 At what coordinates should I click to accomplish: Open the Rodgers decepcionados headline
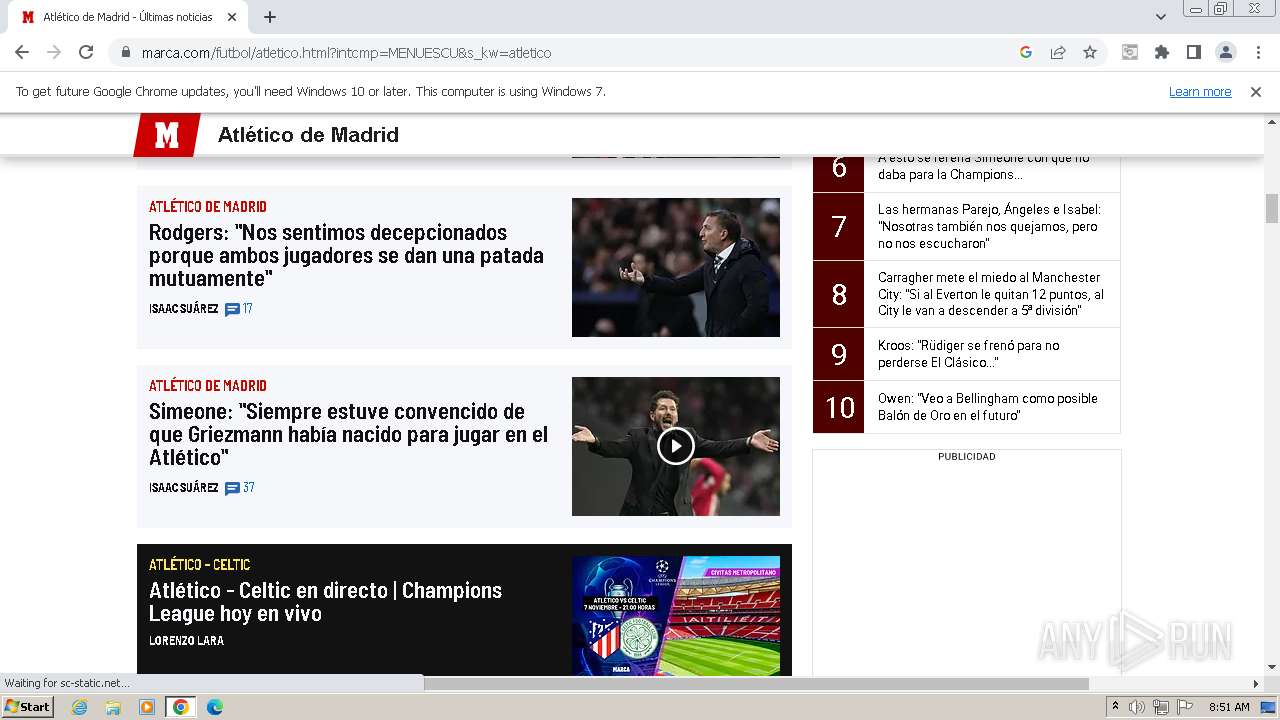(x=346, y=255)
